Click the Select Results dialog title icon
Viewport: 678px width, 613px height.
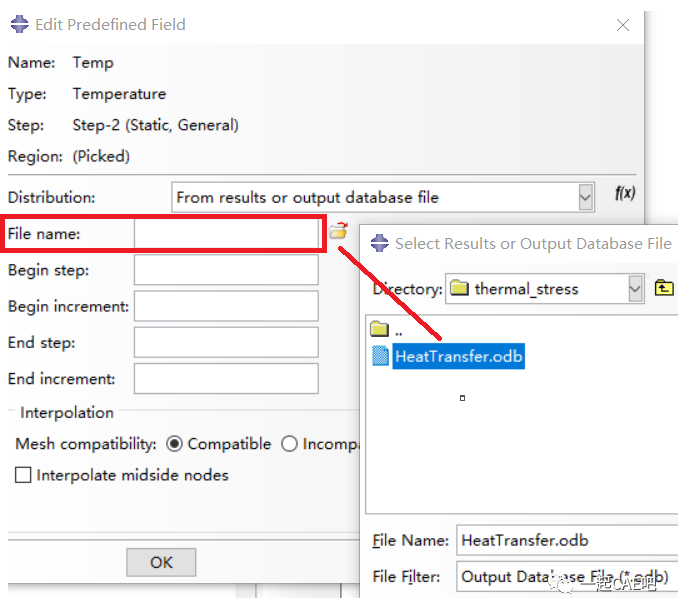pyautogui.click(x=380, y=243)
